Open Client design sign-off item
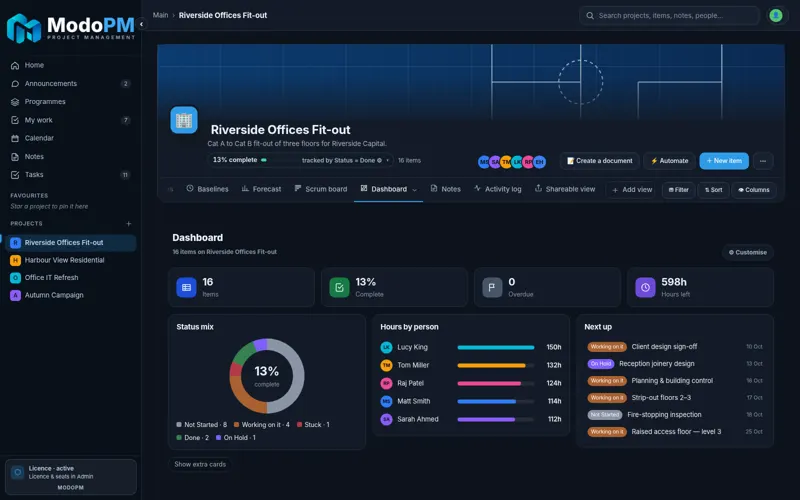 click(x=675, y=347)
